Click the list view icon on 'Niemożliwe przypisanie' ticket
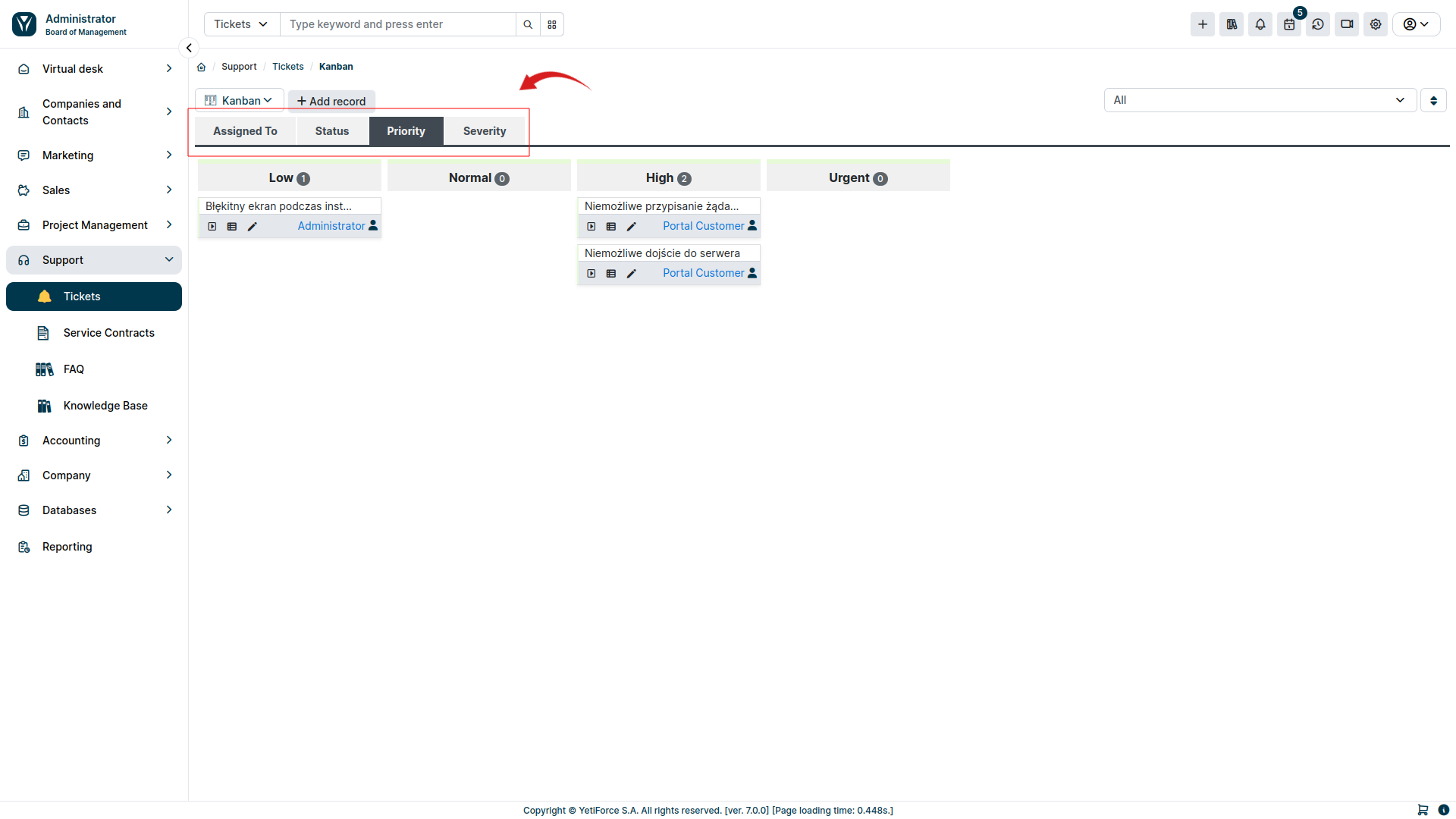 click(610, 225)
